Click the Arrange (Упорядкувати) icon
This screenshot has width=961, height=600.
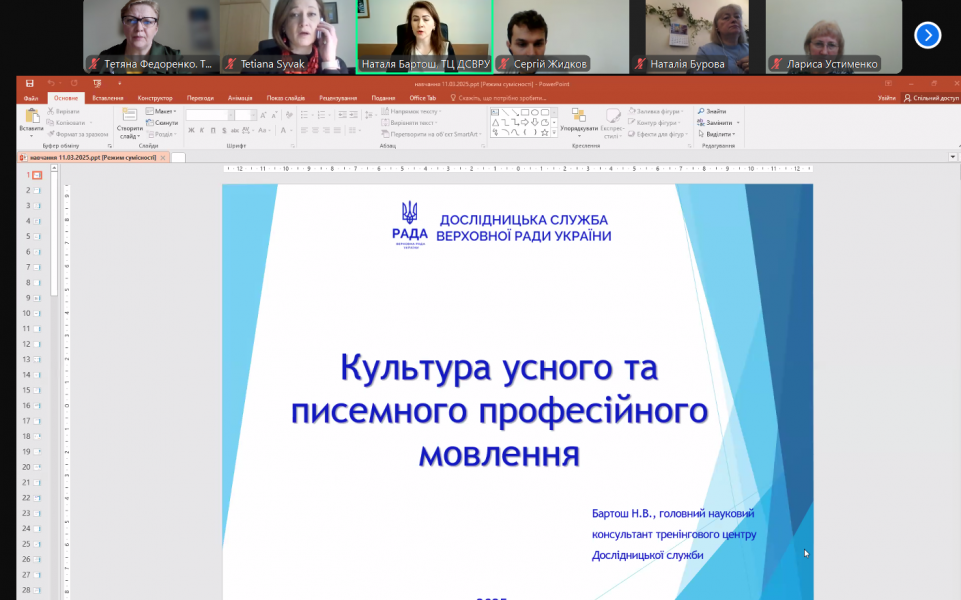(x=578, y=116)
